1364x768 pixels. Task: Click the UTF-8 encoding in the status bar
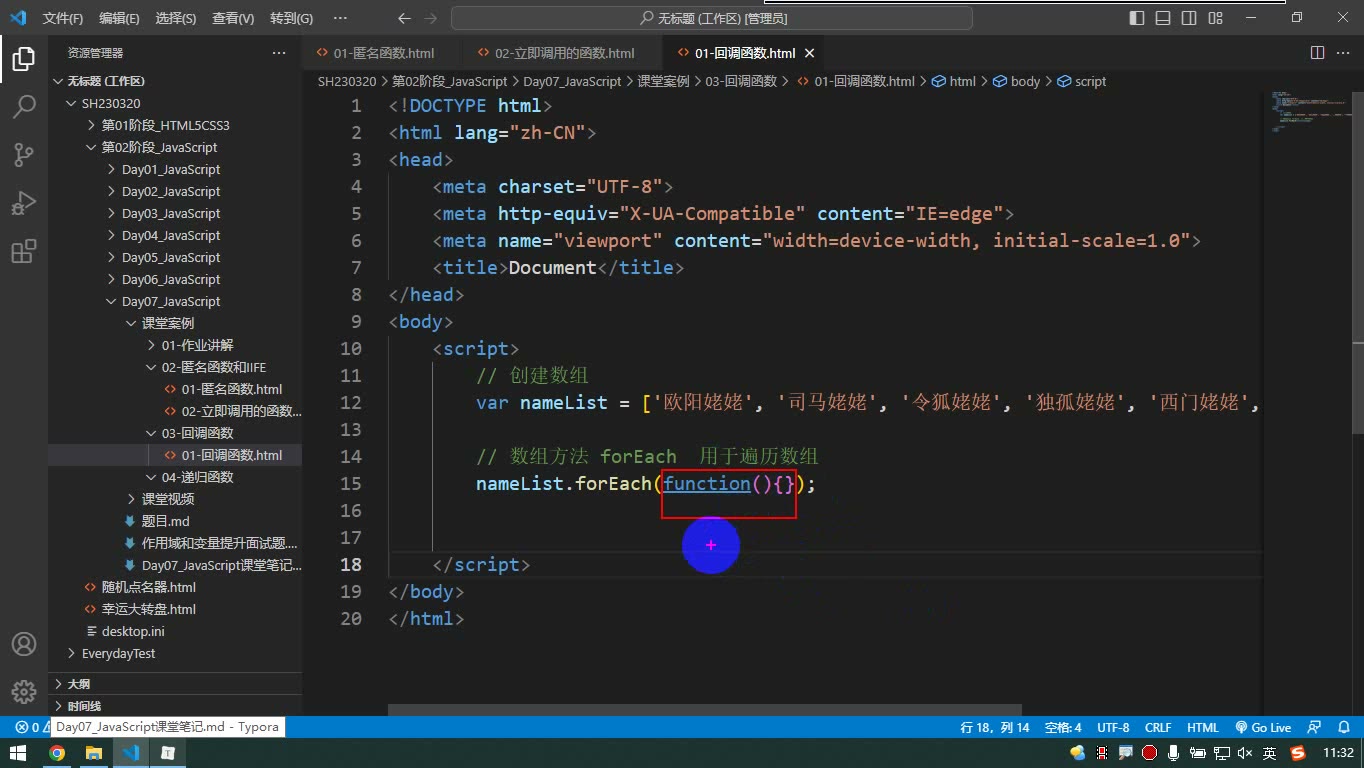pyautogui.click(x=1113, y=728)
